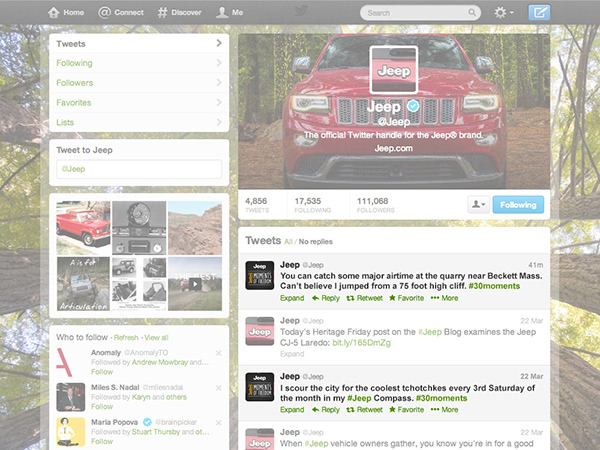Dismiss the Maria Popova suggestion
Viewport: 600px width, 450px height.
pos(218,422)
